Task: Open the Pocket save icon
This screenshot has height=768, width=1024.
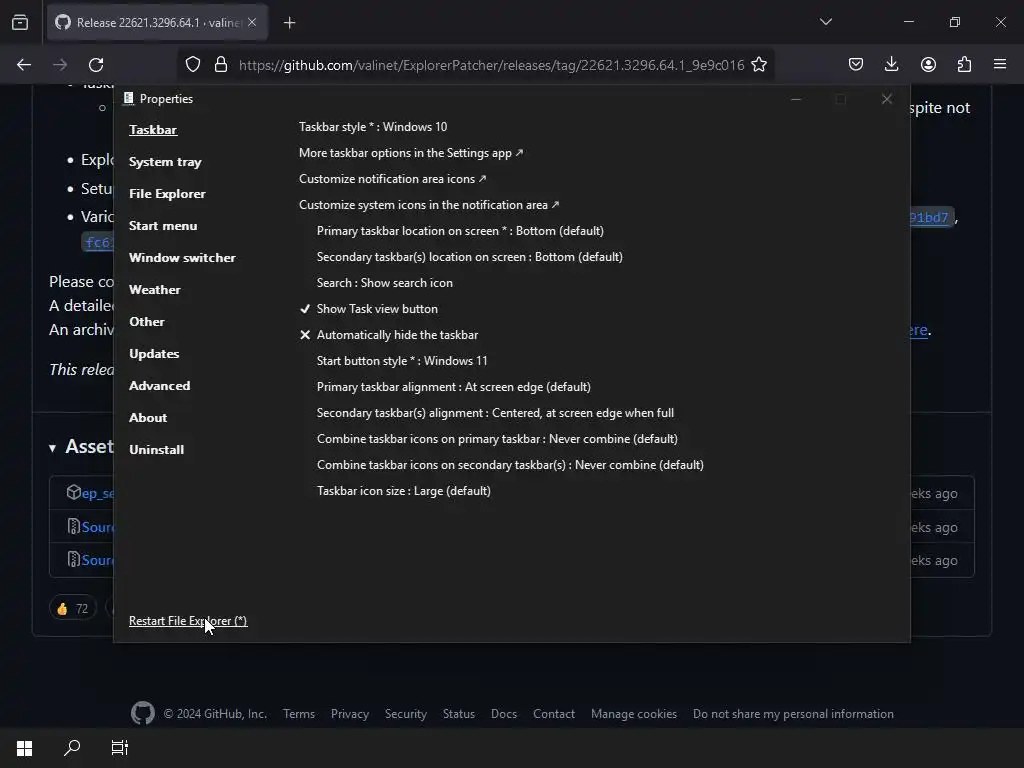Action: tap(856, 65)
